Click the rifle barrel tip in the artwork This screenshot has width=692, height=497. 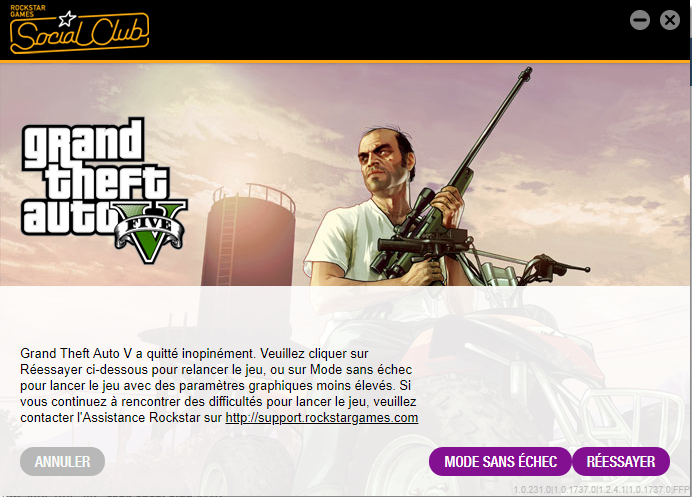tap(526, 73)
